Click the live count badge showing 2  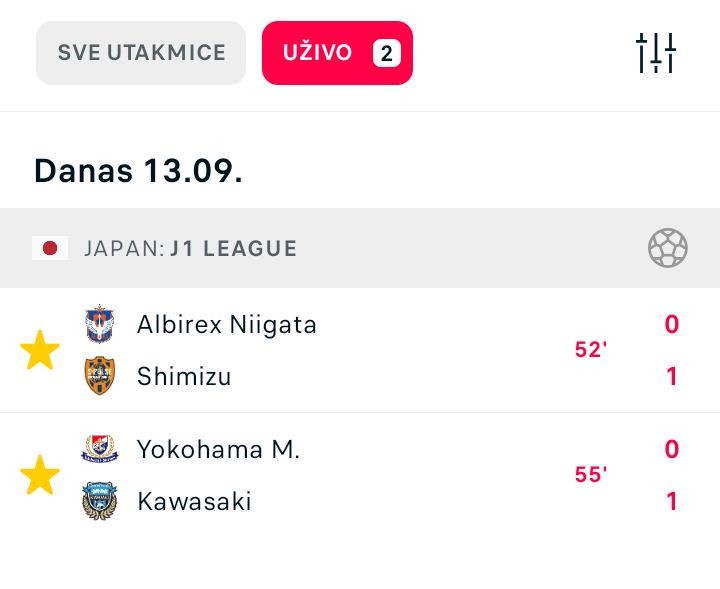pyautogui.click(x=387, y=53)
